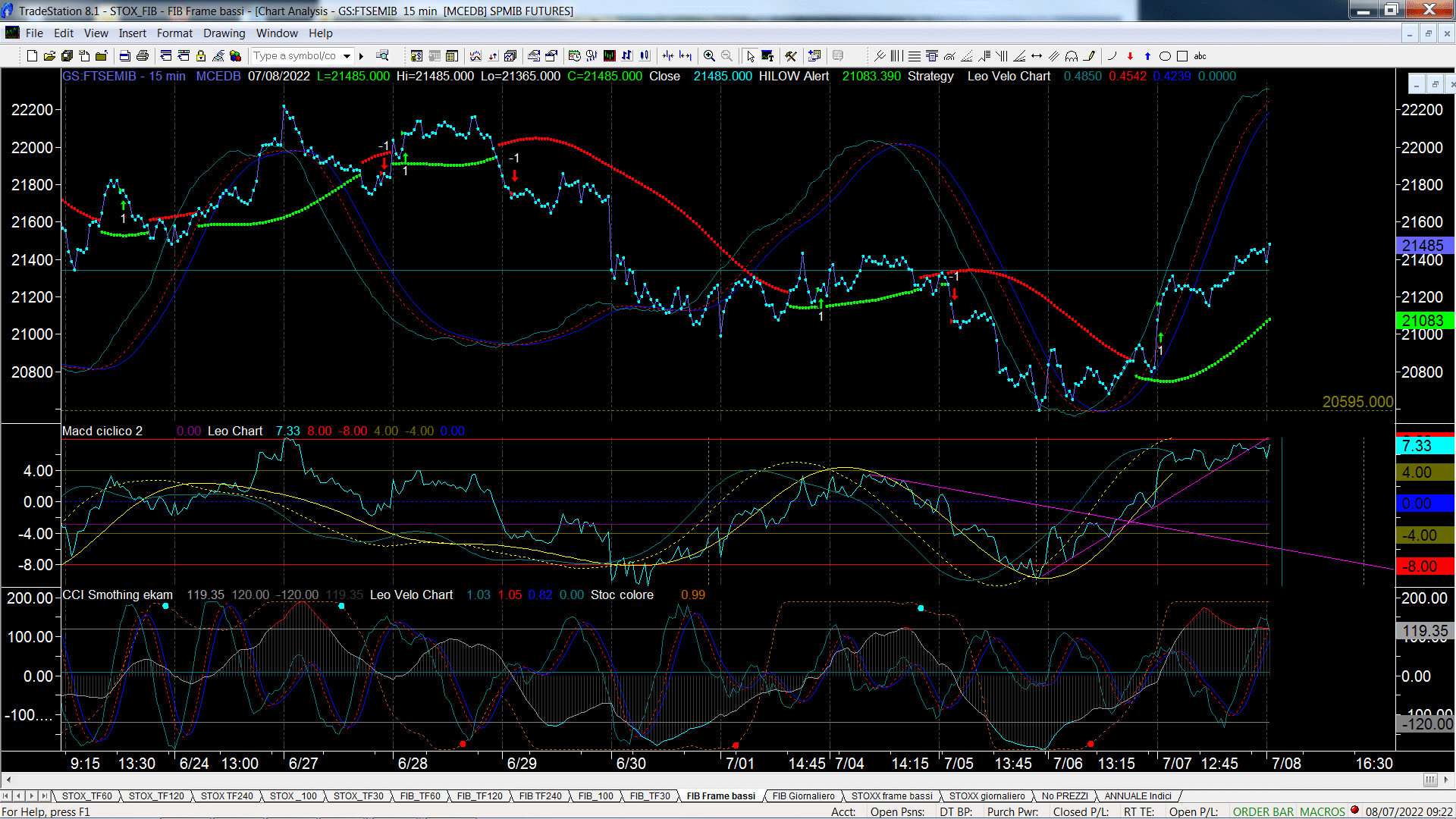The height and width of the screenshot is (819, 1456).
Task: Select the vertical lines drawing tool
Action: tap(897, 55)
